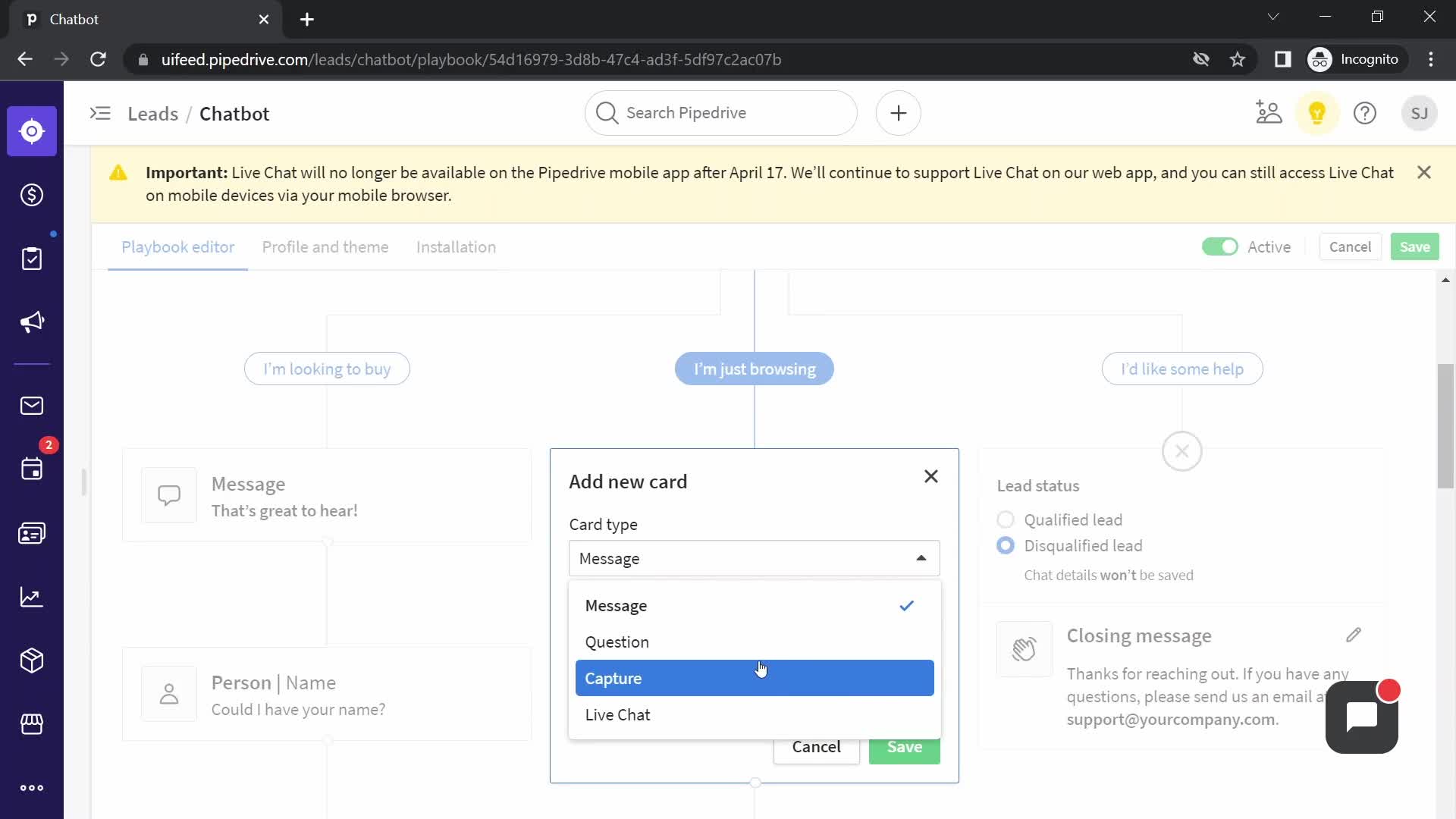Select the Question card type option

tap(617, 641)
